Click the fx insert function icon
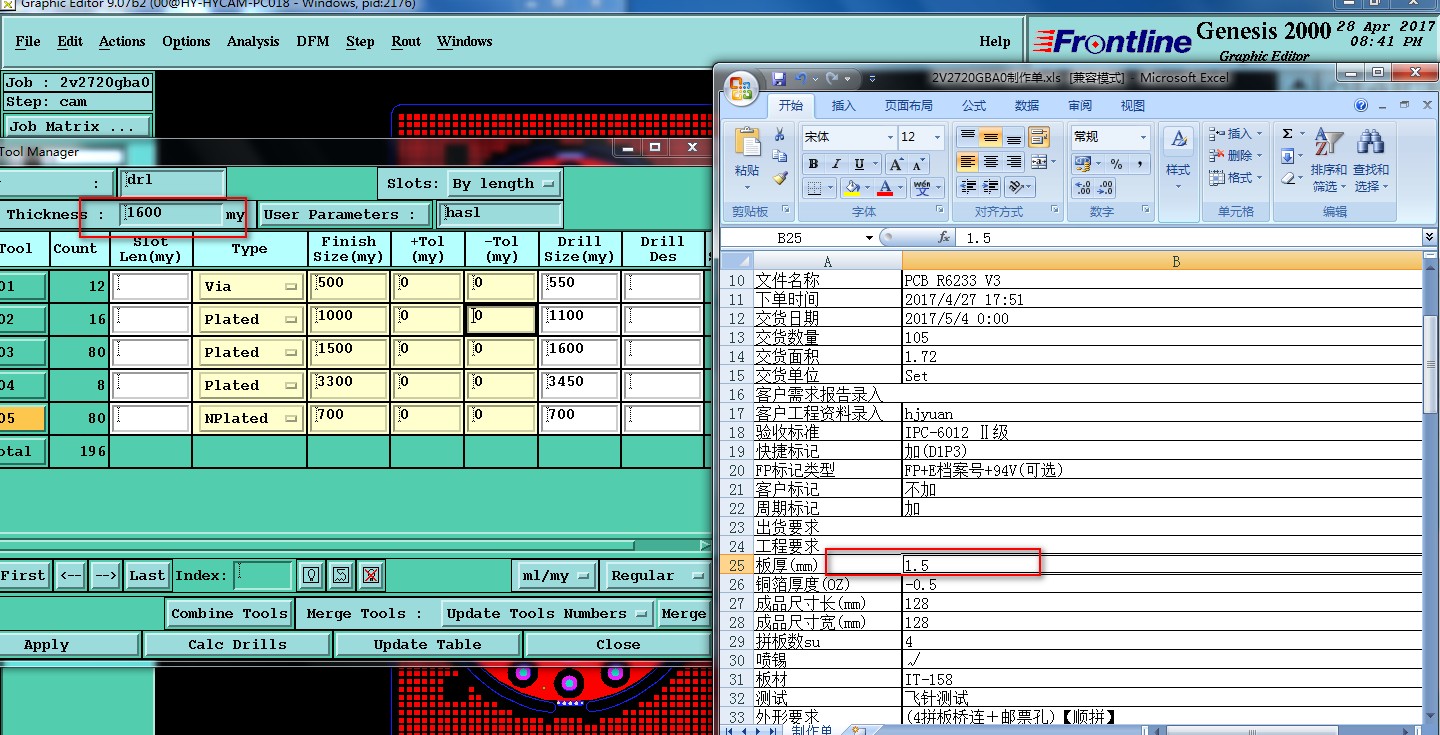Screen dimensions: 1440x735 pyautogui.click(x=944, y=238)
